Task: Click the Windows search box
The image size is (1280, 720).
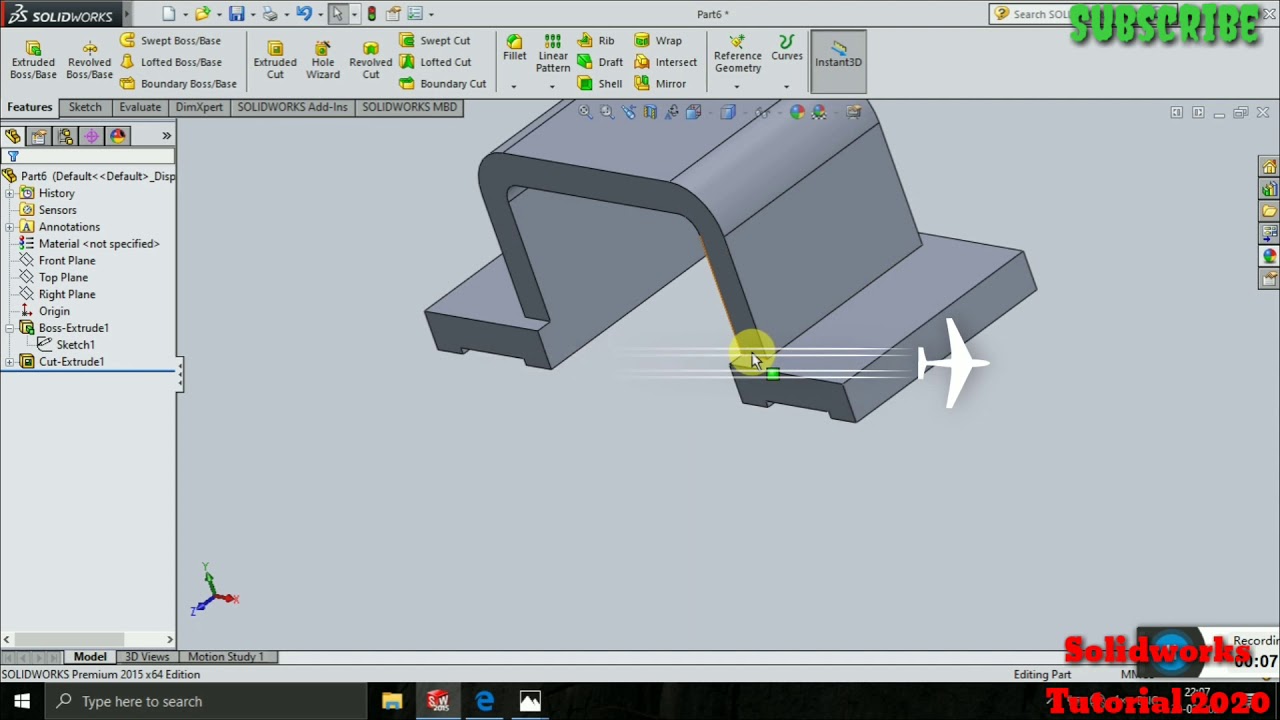Action: [x=207, y=701]
